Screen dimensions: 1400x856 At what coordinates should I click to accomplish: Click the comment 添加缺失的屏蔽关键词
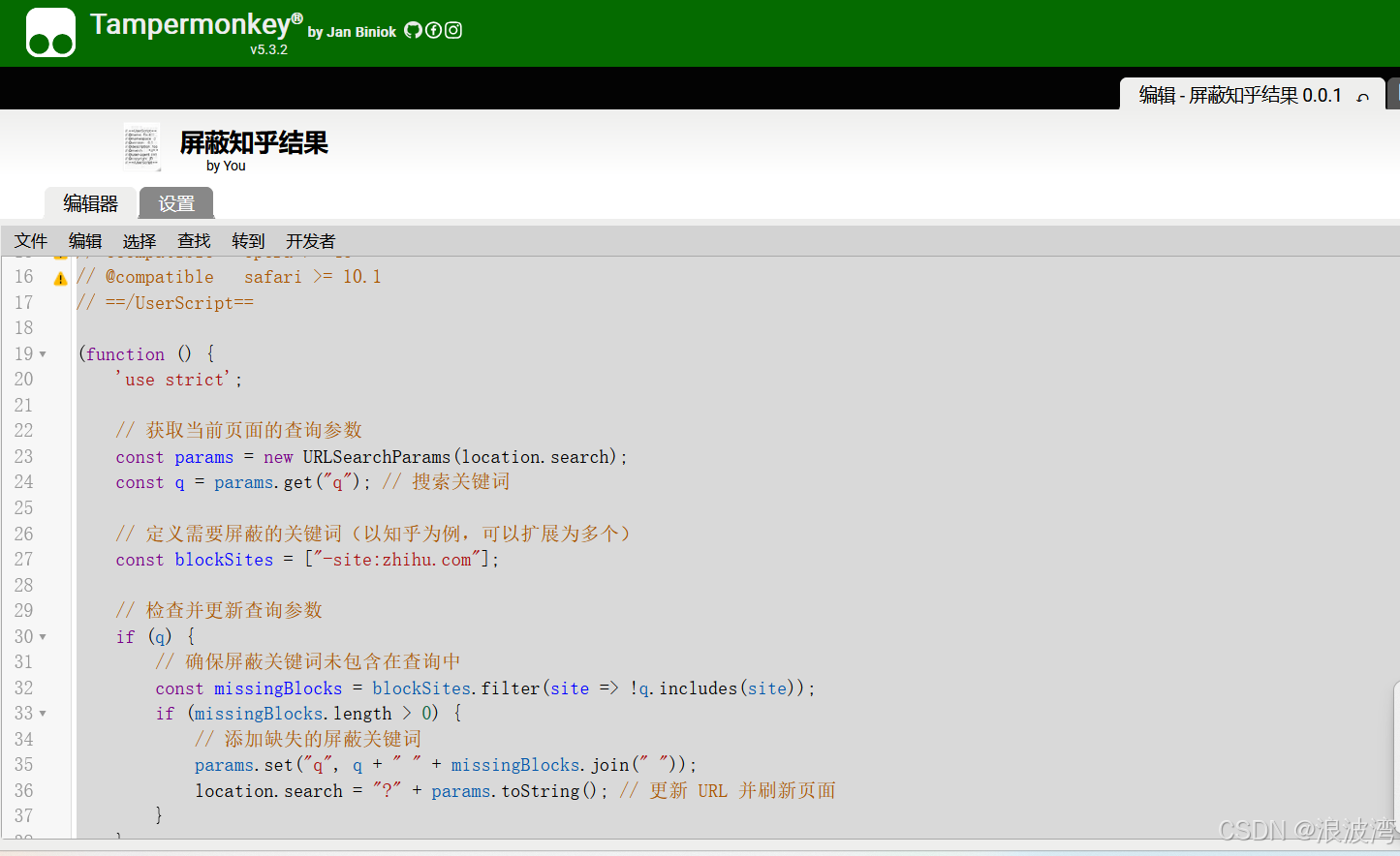pos(308,739)
